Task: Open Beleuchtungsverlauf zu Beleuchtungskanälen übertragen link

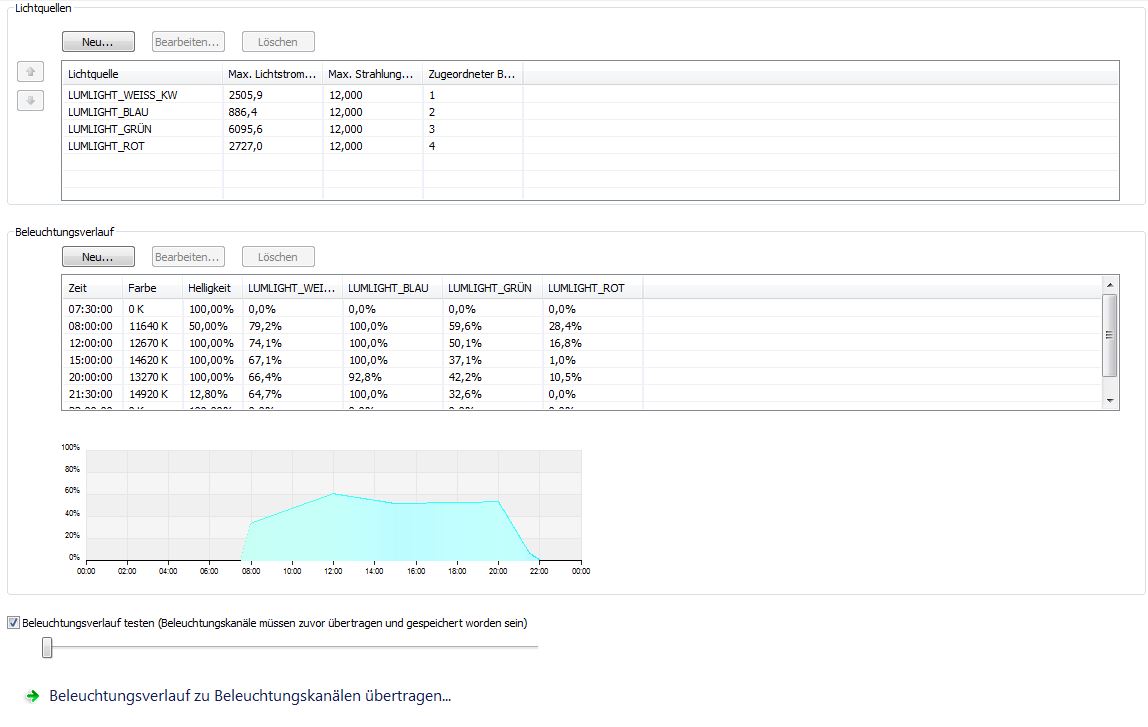Action: (250, 696)
